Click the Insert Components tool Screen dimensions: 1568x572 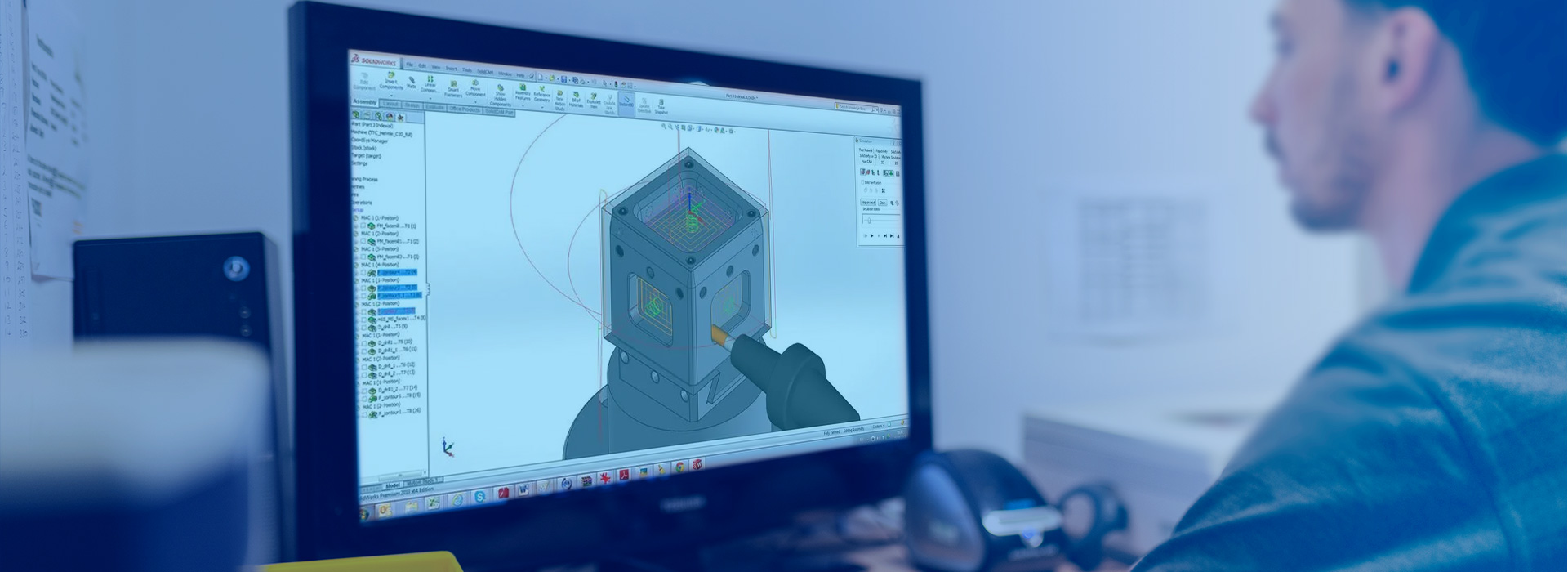click(x=391, y=81)
